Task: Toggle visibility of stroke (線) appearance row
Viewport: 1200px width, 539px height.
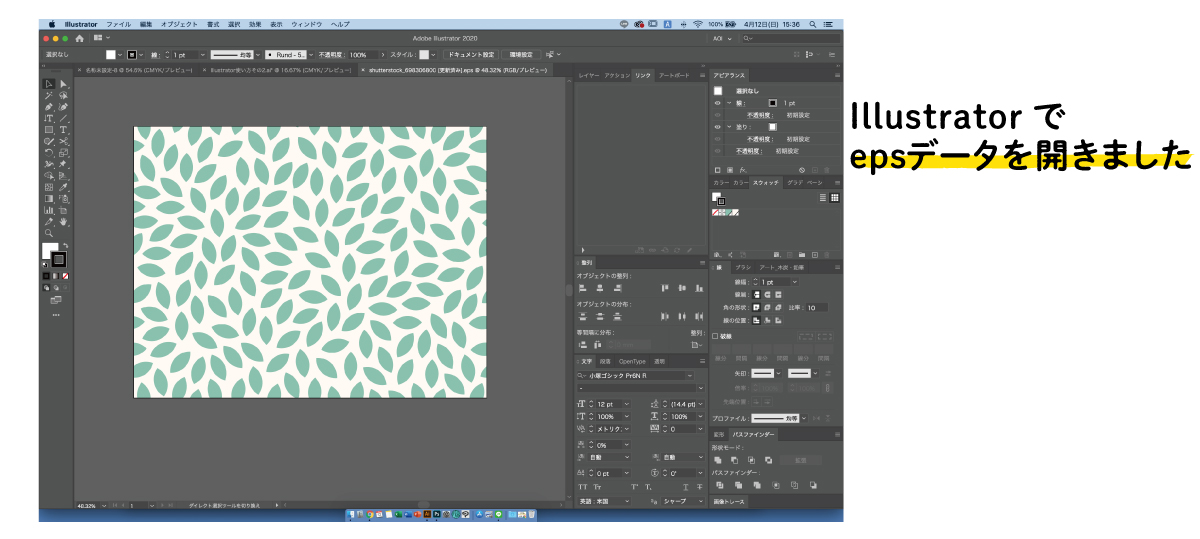Action: pos(717,103)
